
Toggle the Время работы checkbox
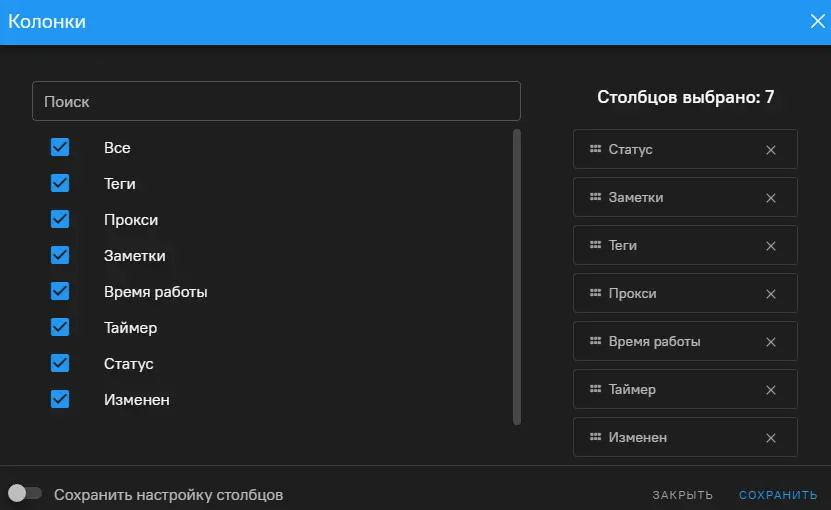point(60,291)
